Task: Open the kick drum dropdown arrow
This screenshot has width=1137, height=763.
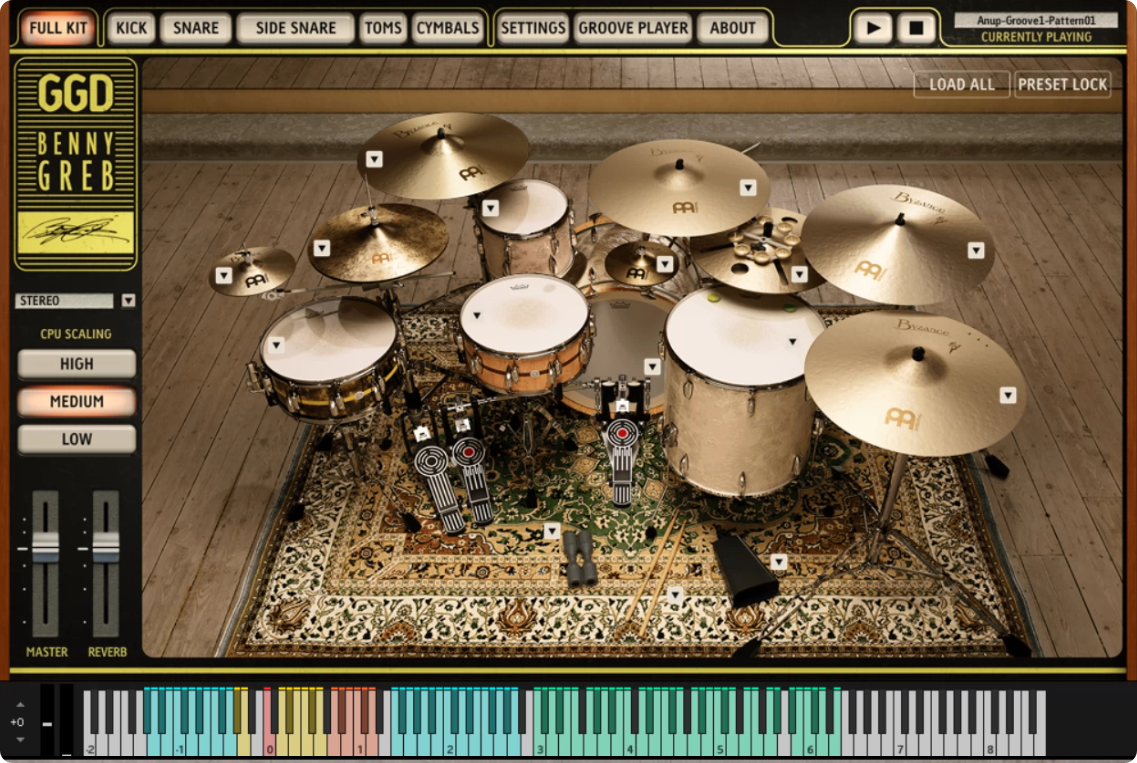Action: tap(653, 366)
